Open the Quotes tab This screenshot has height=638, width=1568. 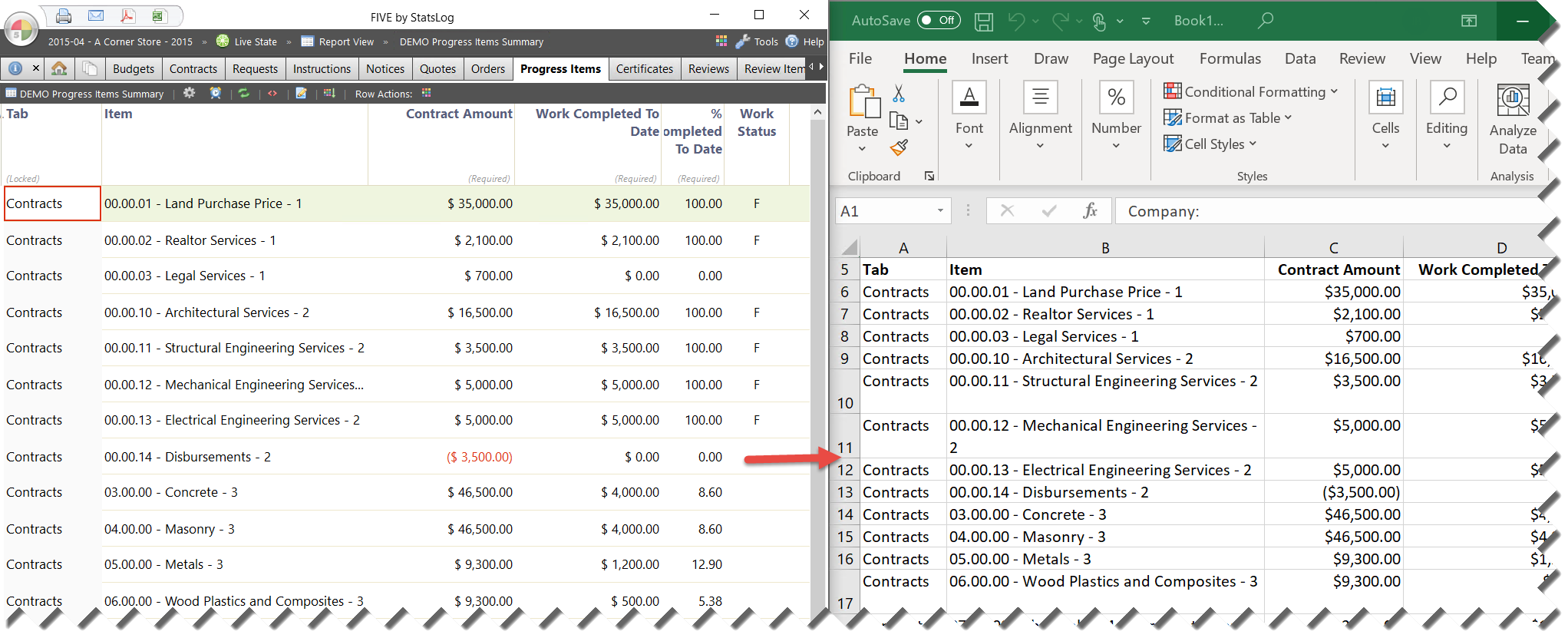[437, 68]
